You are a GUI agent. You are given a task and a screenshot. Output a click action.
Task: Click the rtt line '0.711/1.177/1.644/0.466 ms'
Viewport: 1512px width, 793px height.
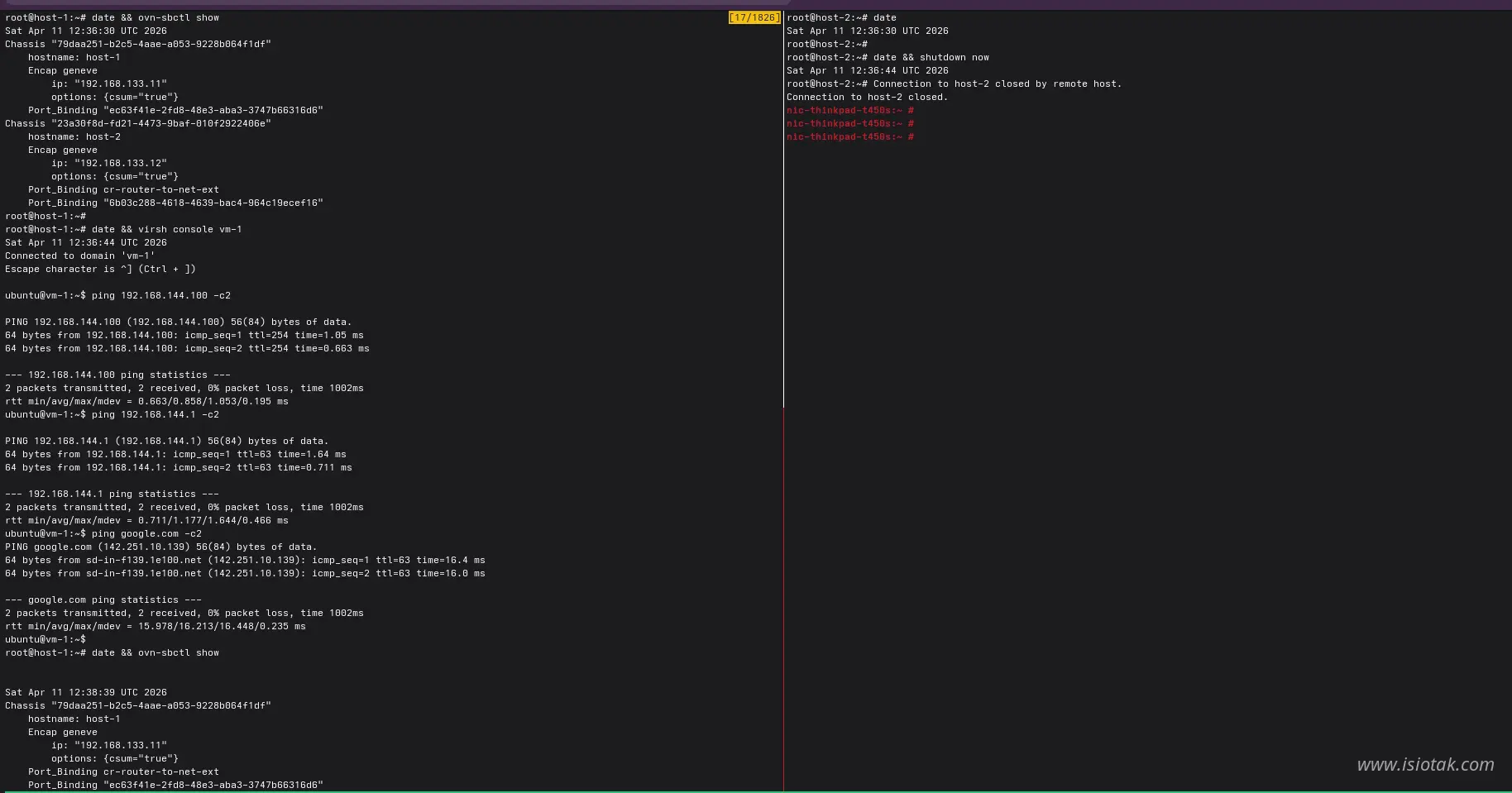pos(146,520)
